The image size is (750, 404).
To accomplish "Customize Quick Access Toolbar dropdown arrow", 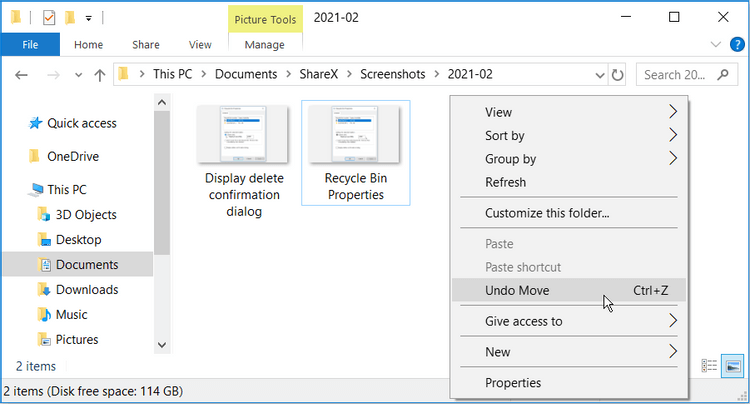I will 89,18.
